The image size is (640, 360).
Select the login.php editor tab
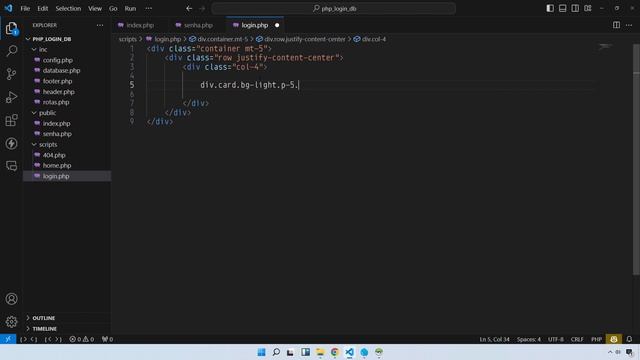click(254, 25)
